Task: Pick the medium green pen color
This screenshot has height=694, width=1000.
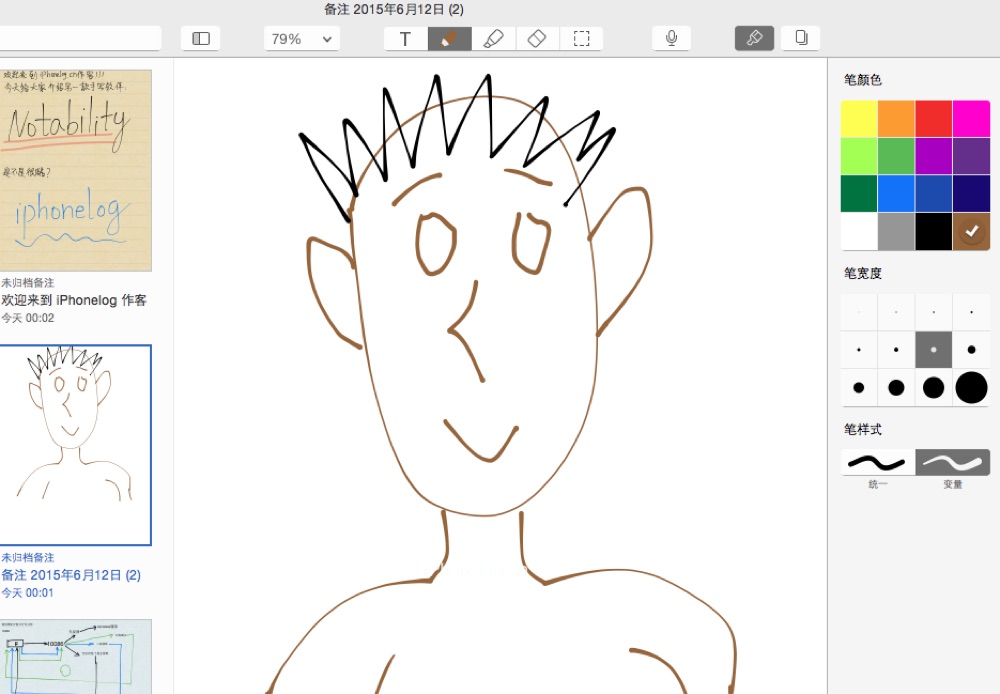Action: point(896,156)
